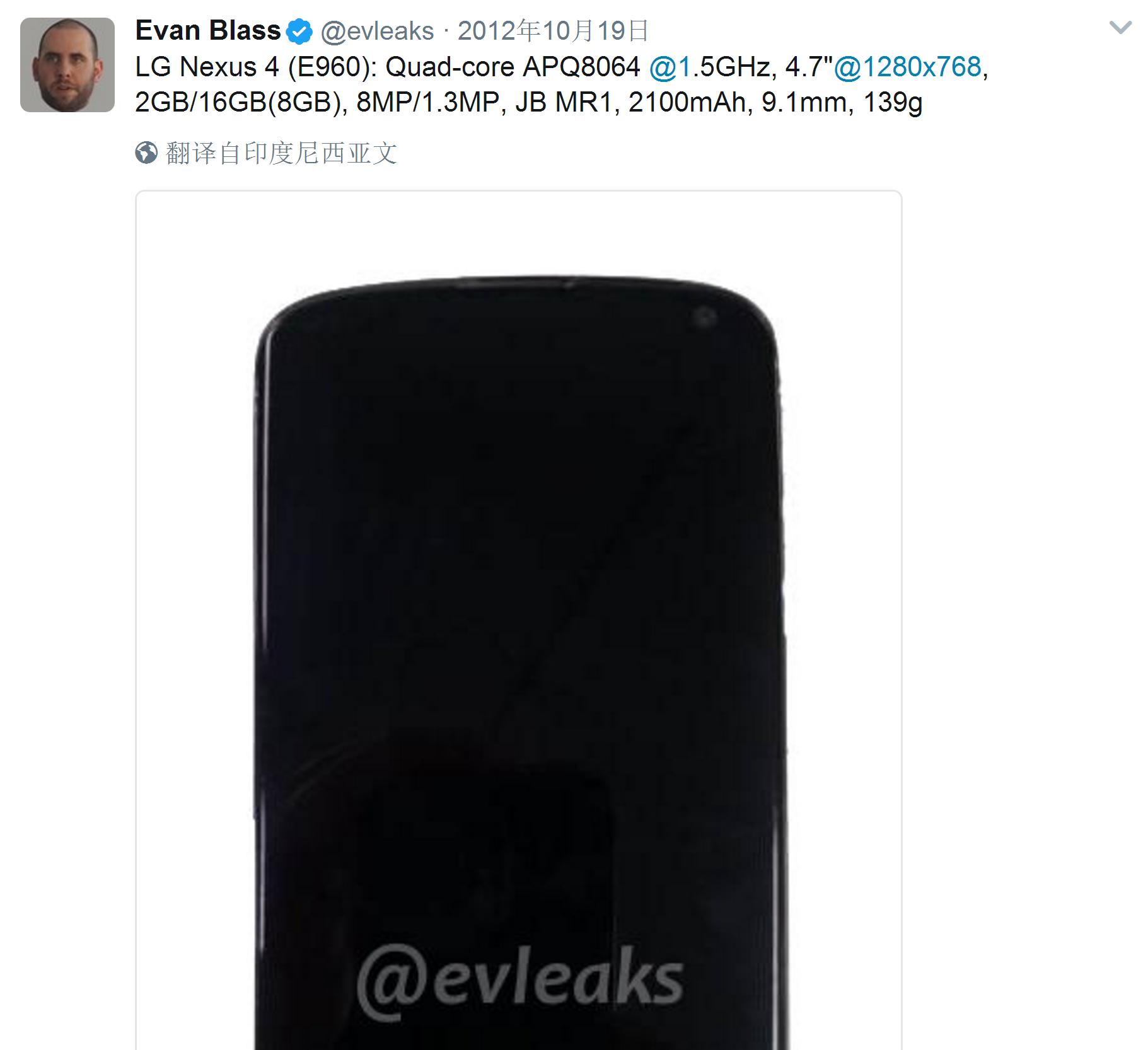Click the "LG Nexus 4 (E960)" tweet text
1148x1050 pixels.
click(255, 67)
